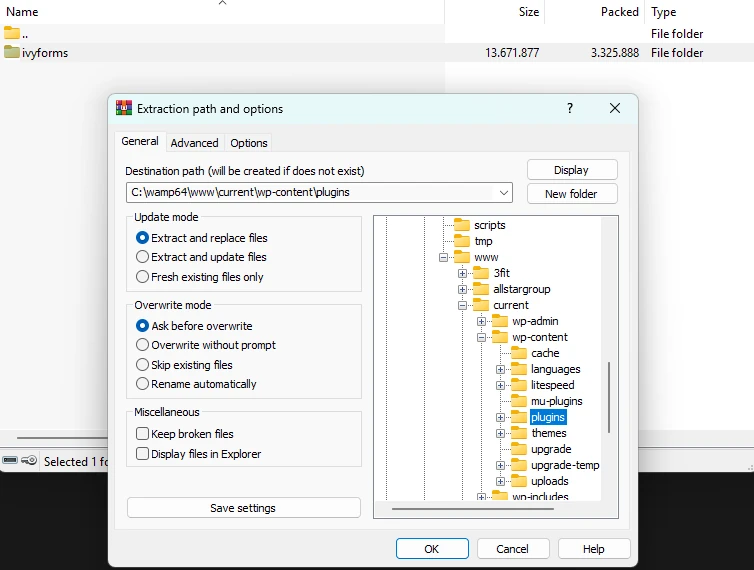Switch to the Advanced tab
754x570 pixels.
click(x=194, y=143)
